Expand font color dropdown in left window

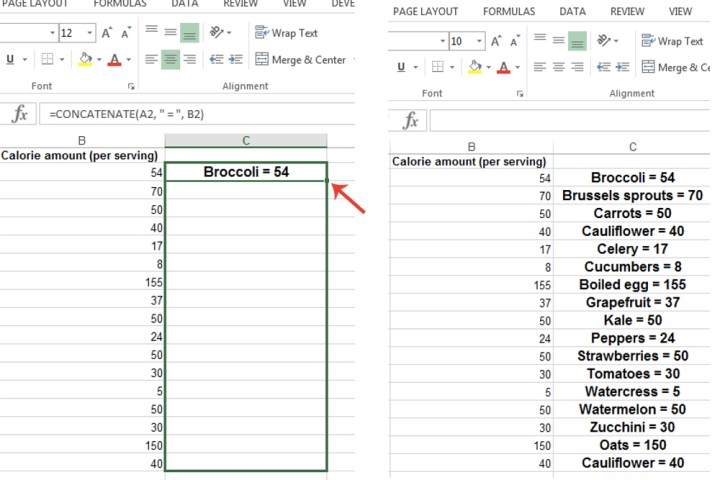coord(129,59)
